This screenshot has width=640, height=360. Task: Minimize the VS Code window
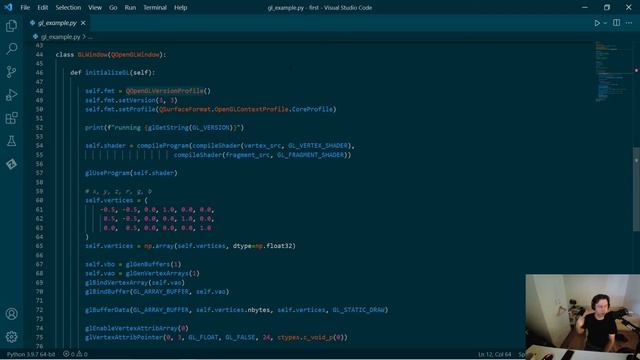coord(585,7)
